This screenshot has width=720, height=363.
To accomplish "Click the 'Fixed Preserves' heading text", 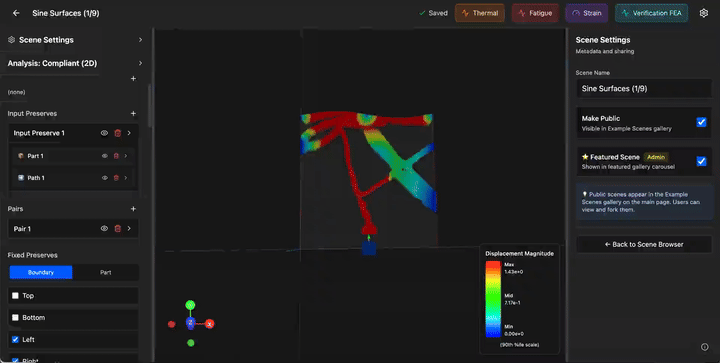I will coord(33,255).
